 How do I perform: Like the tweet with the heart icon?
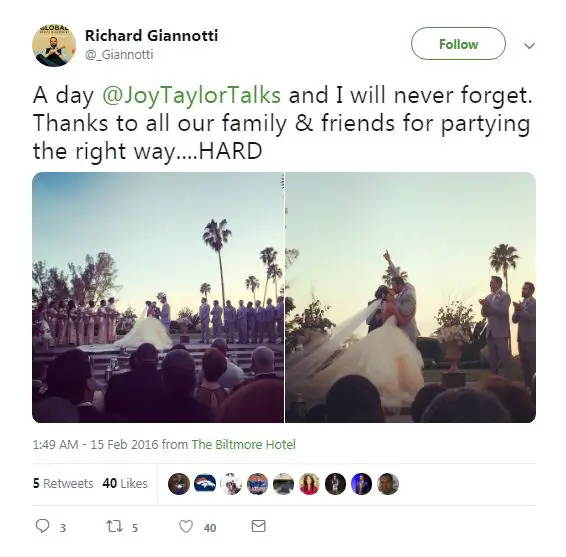click(186, 527)
